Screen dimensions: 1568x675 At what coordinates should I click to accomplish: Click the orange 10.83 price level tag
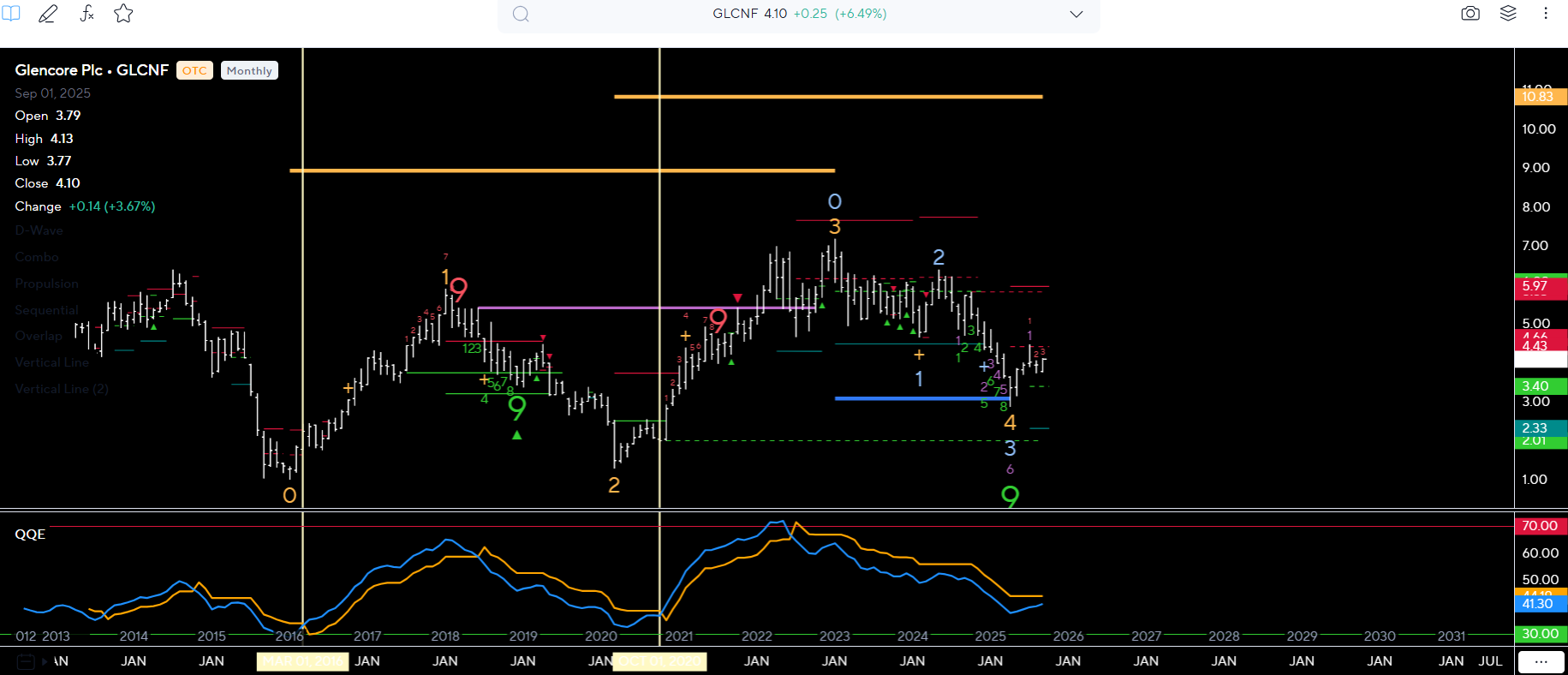(1539, 97)
